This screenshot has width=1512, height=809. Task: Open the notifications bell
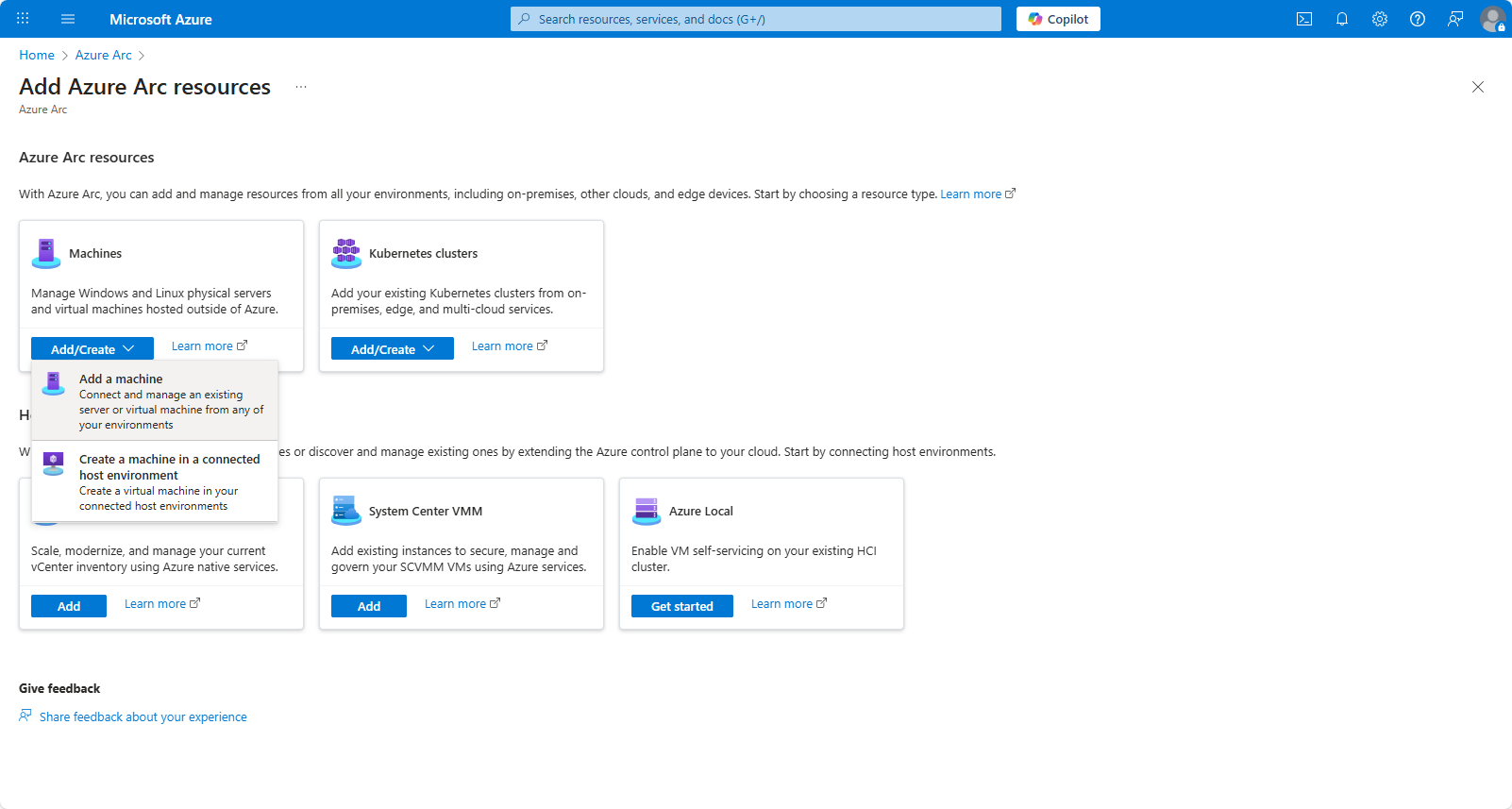tap(1342, 19)
